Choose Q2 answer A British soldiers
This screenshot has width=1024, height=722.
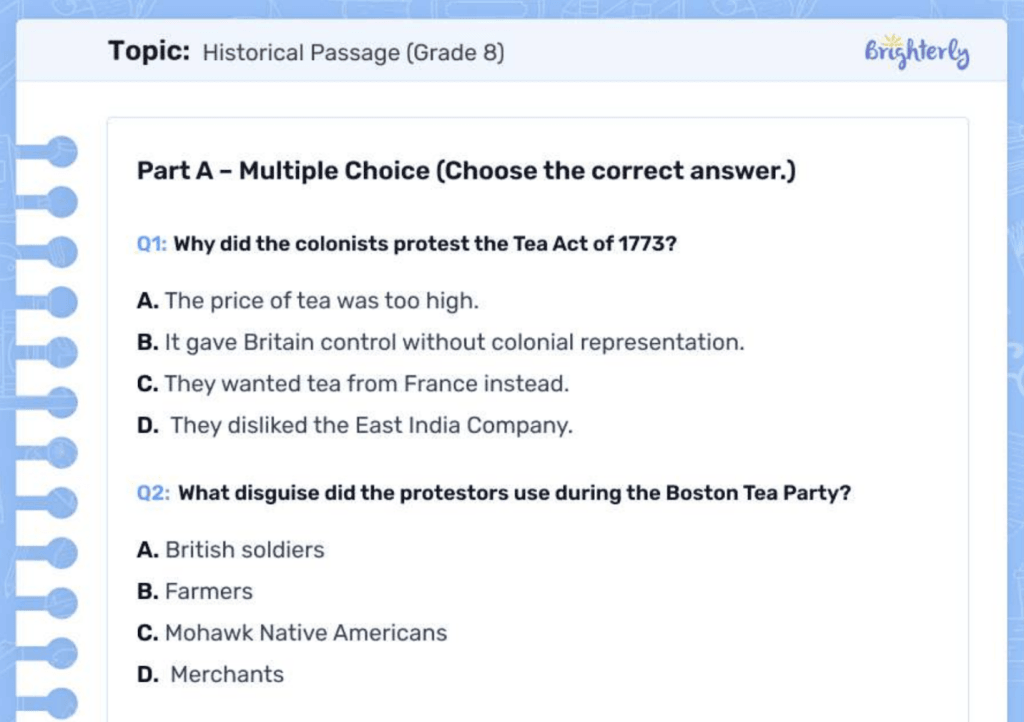231,550
